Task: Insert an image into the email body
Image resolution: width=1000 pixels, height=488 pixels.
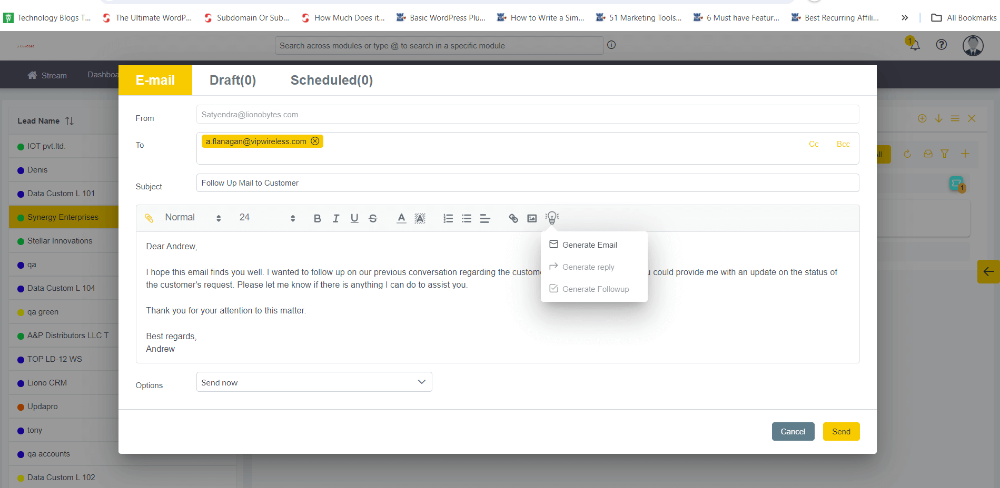Action: pyautogui.click(x=532, y=218)
